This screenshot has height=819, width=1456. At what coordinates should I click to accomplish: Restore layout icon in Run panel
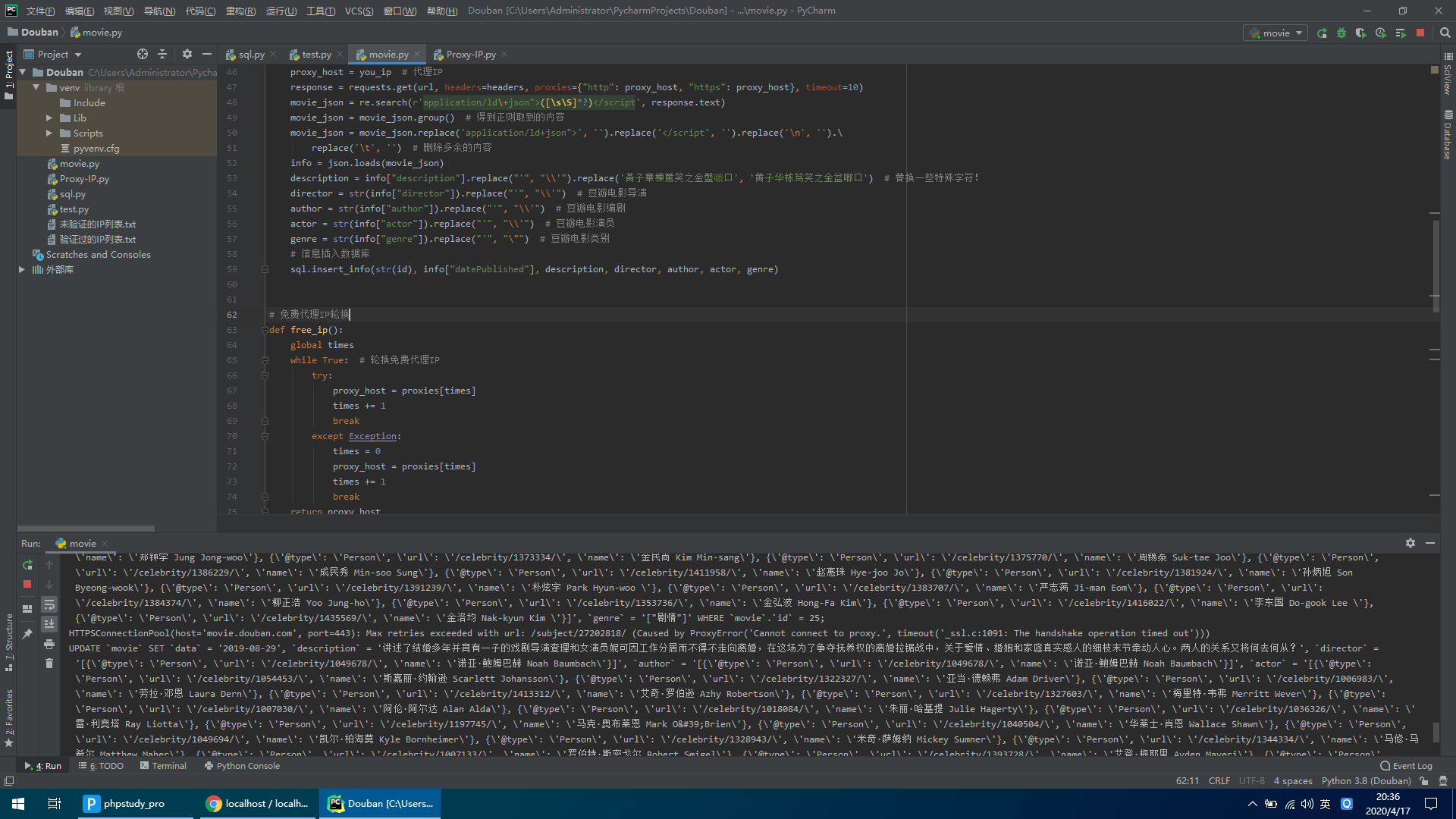point(27,608)
